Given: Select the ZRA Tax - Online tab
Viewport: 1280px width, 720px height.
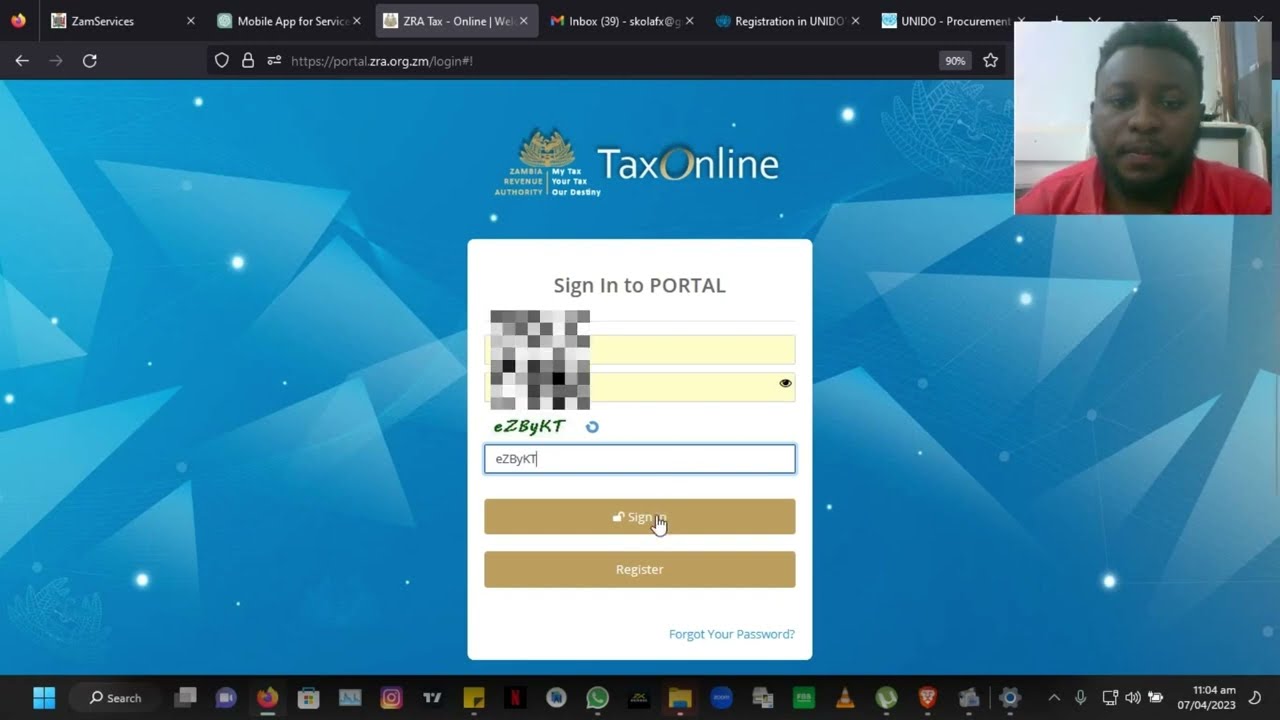Looking at the screenshot, I should pos(456,21).
